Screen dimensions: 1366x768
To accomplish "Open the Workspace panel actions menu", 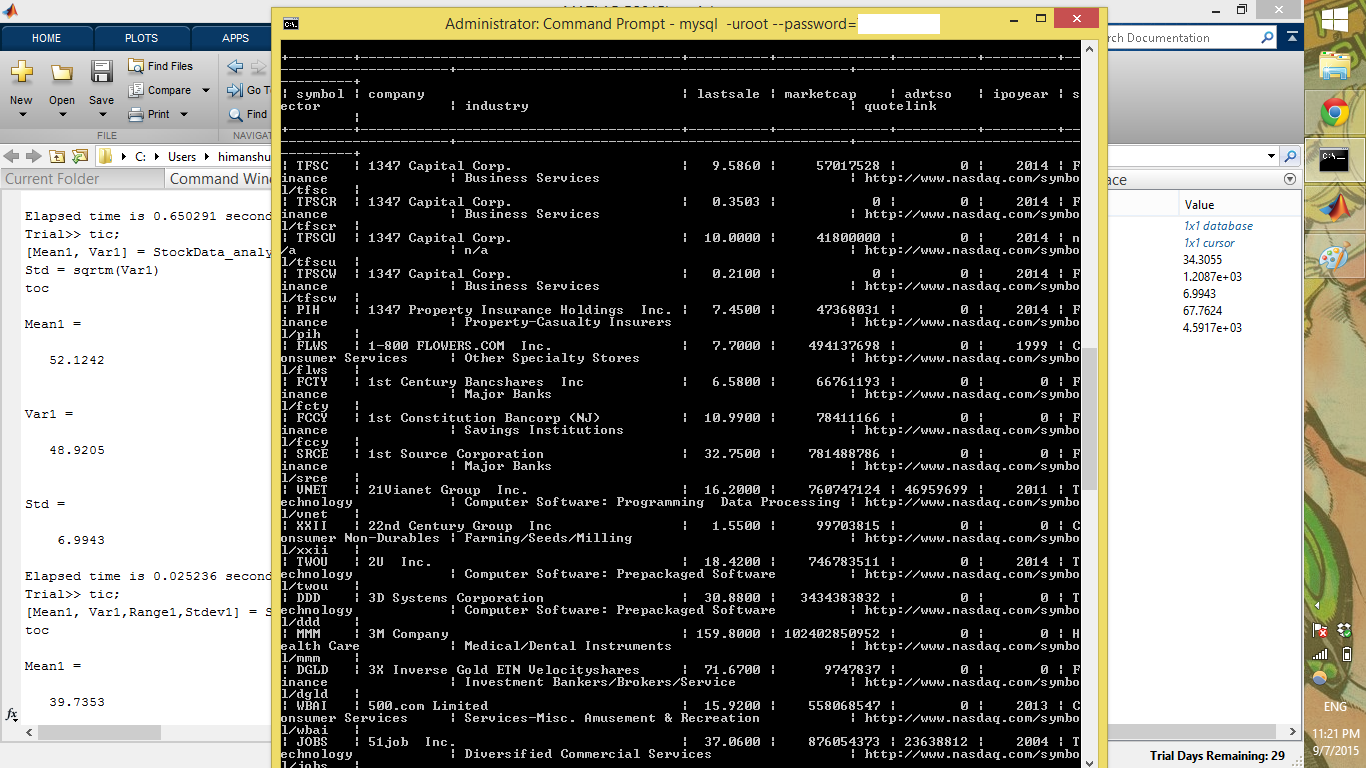I will [1290, 180].
